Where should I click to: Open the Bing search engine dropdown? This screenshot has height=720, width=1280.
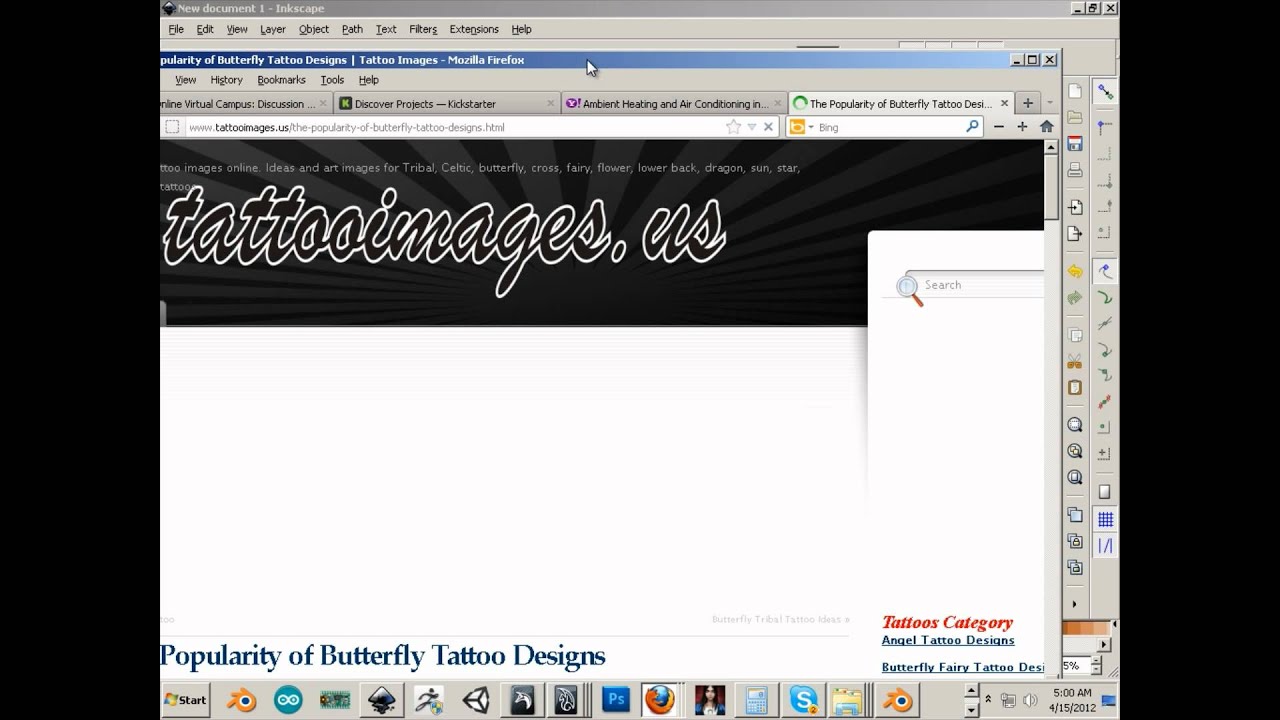click(810, 127)
